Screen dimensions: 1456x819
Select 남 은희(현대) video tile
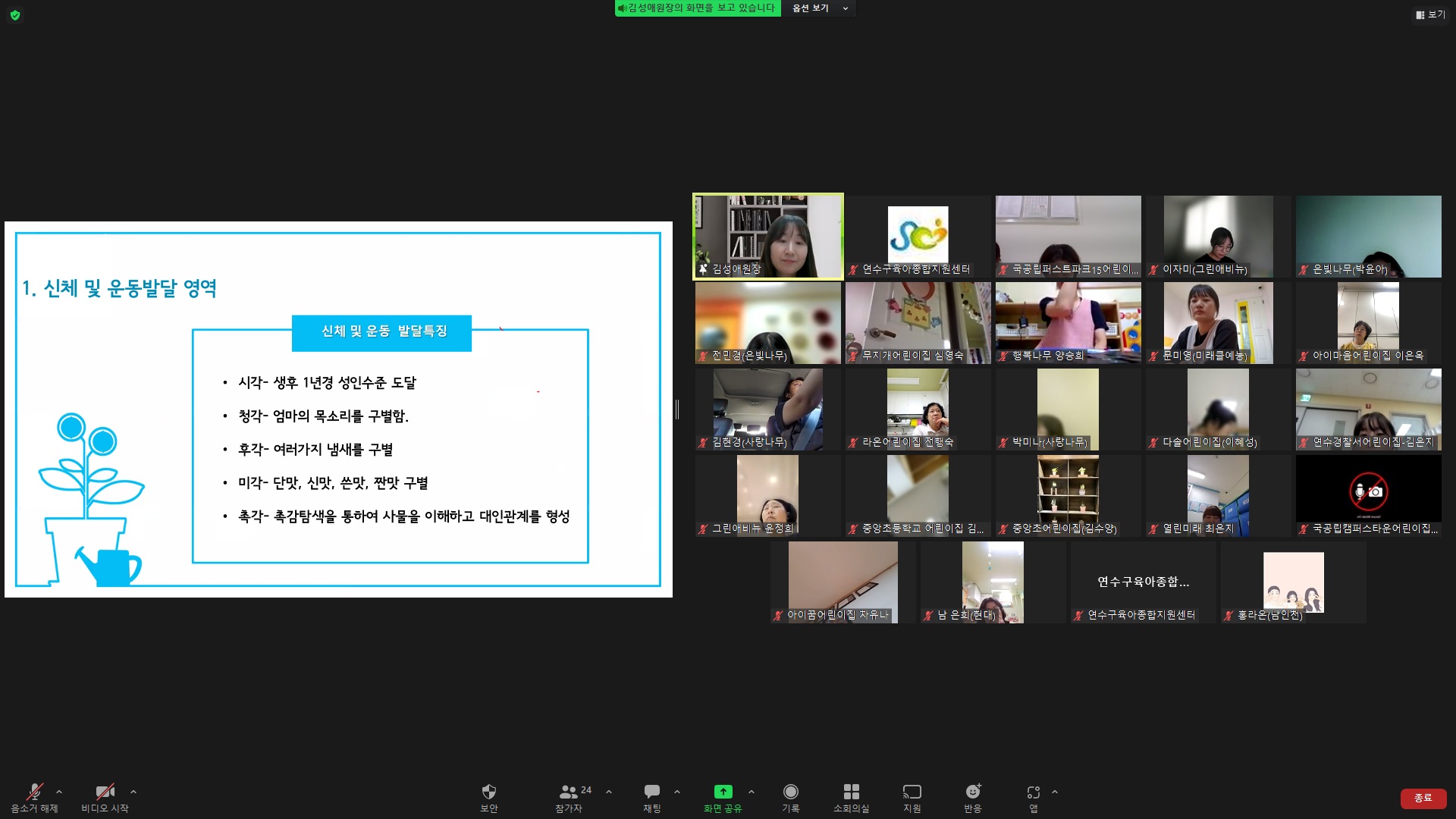(x=993, y=582)
